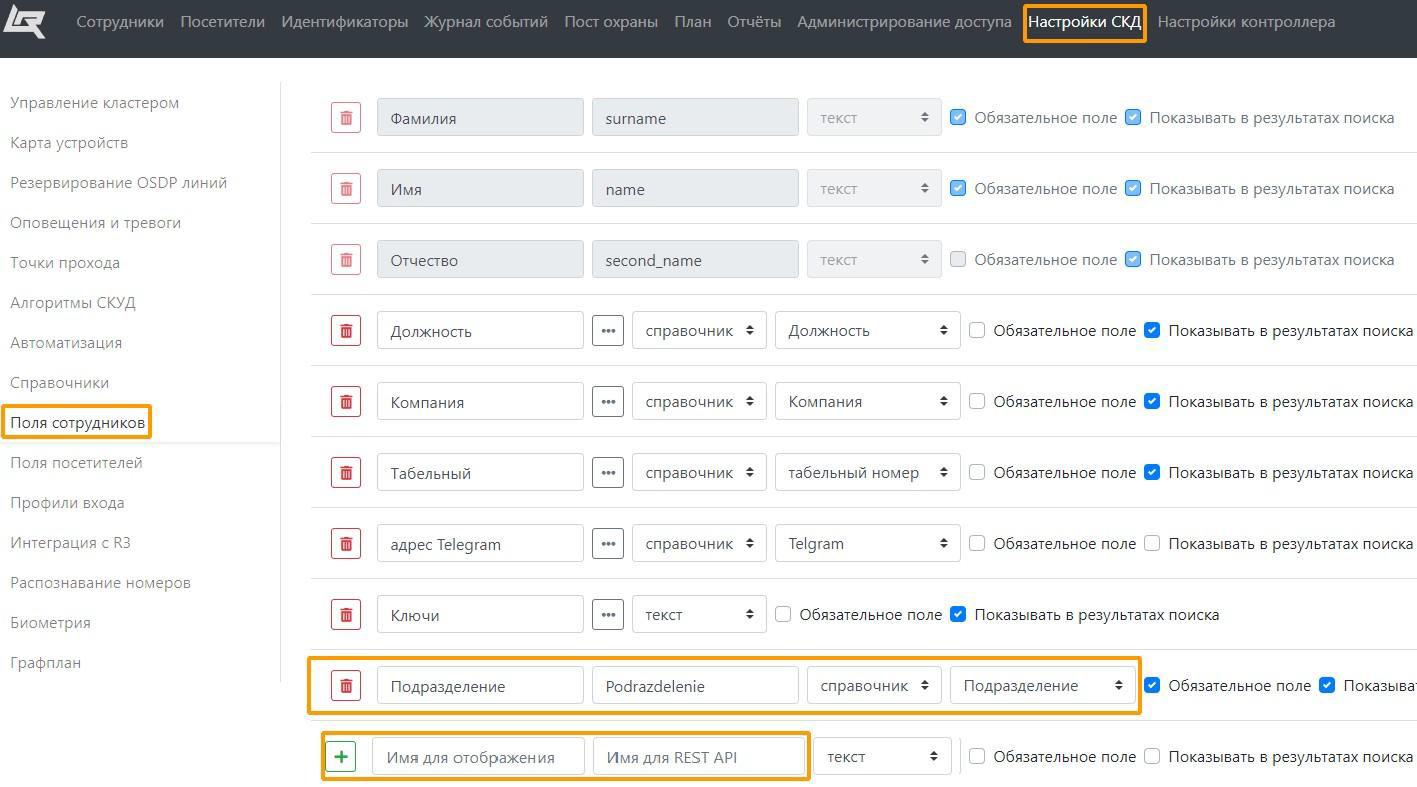The image size is (1417, 787).
Task: Delete the Компания field row
Action: (346, 402)
